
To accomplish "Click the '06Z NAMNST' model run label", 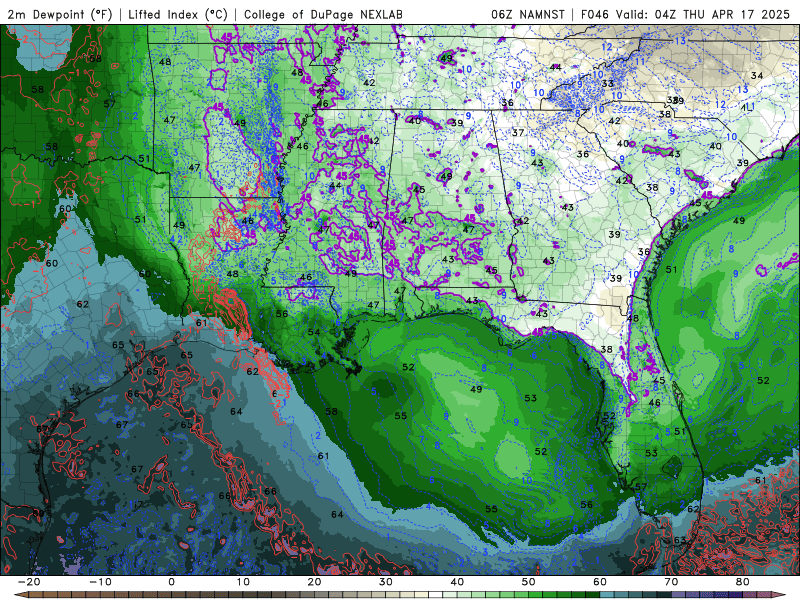I will click(x=528, y=14).
